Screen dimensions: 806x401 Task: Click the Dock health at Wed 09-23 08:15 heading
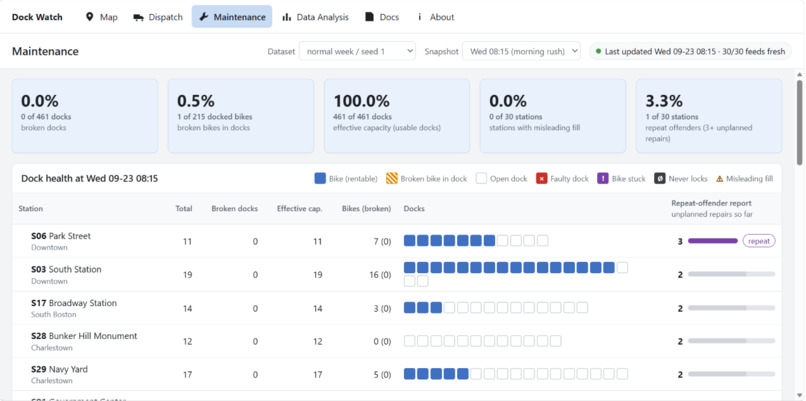[x=89, y=179]
